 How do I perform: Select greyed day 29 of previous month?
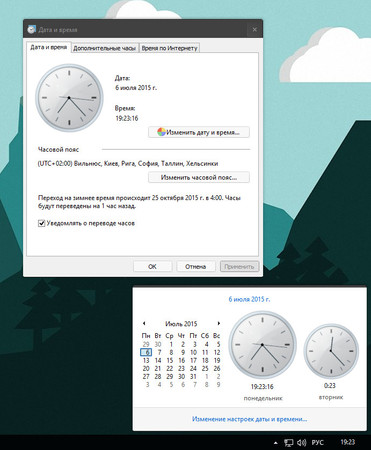146,344
